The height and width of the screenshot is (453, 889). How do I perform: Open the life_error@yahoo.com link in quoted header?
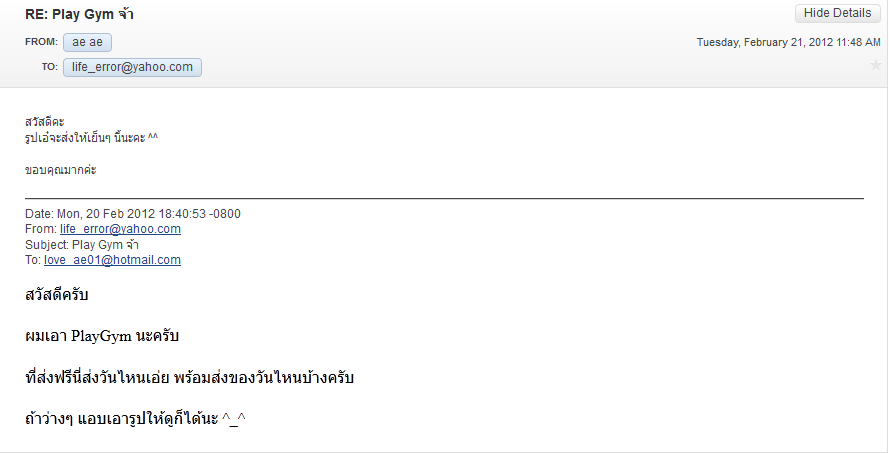coord(120,229)
